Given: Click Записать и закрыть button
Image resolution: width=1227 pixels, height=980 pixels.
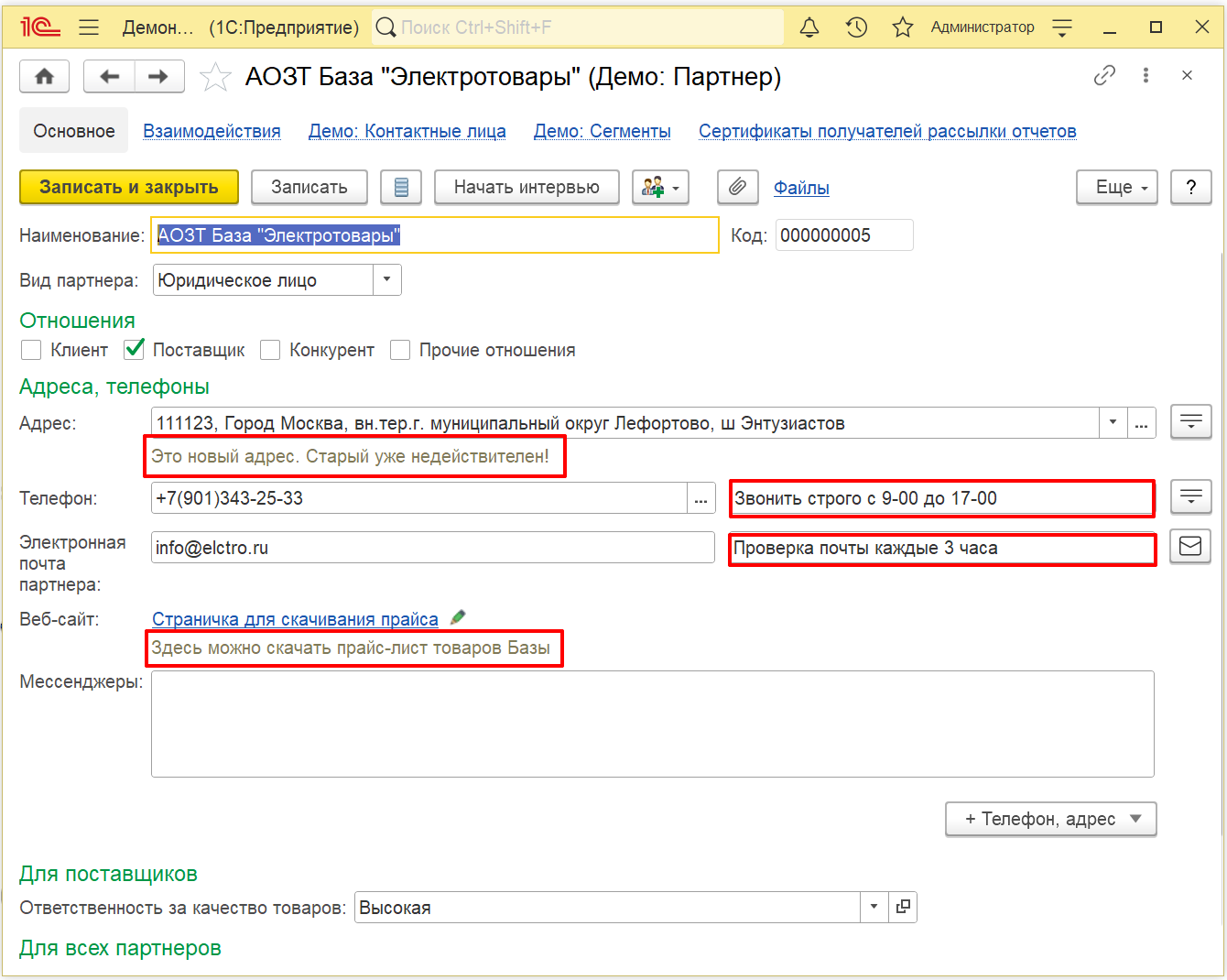Looking at the screenshot, I should coord(129,187).
